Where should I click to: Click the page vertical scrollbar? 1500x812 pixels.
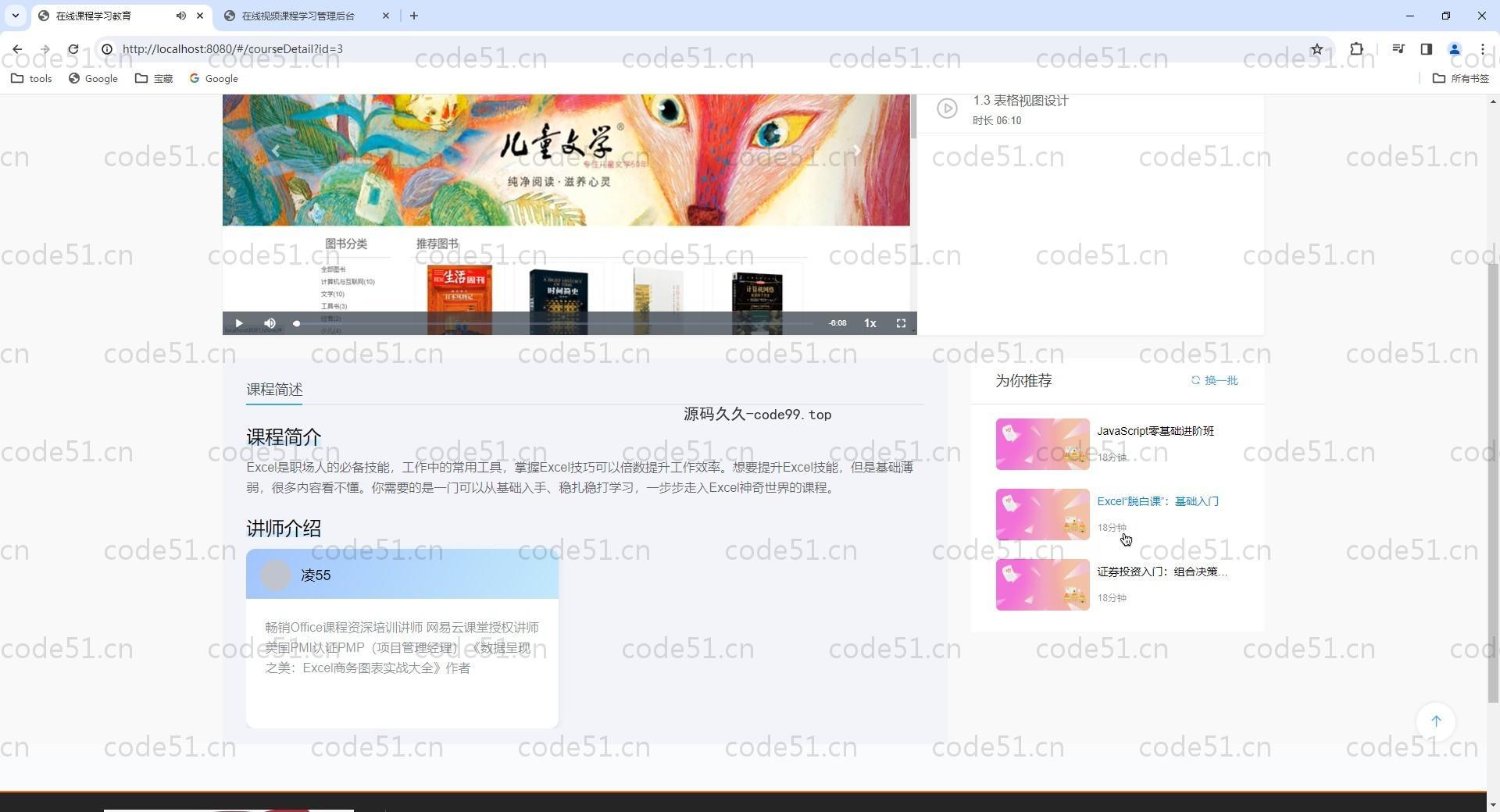tap(1493, 483)
